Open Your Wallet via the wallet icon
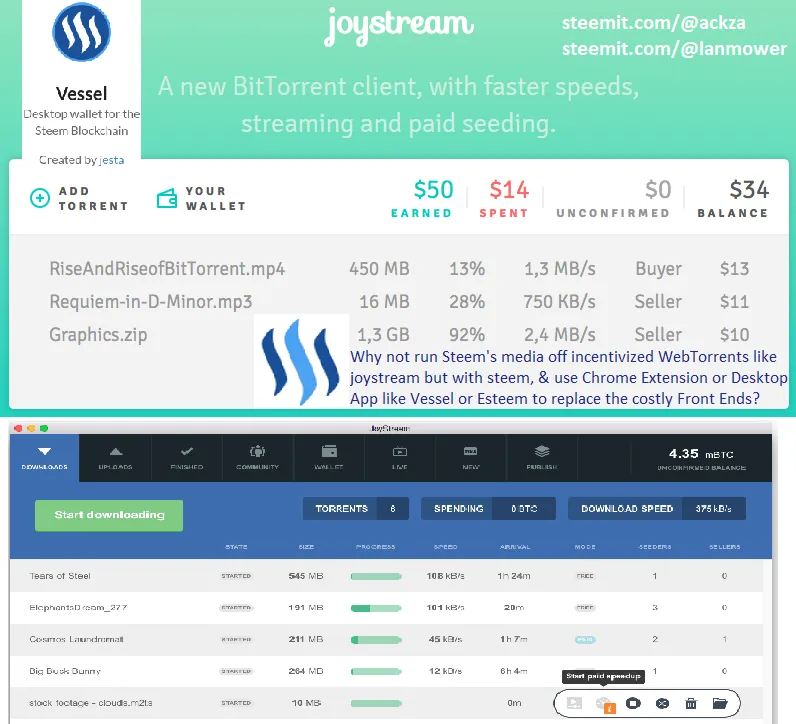796x724 pixels. tap(167, 199)
